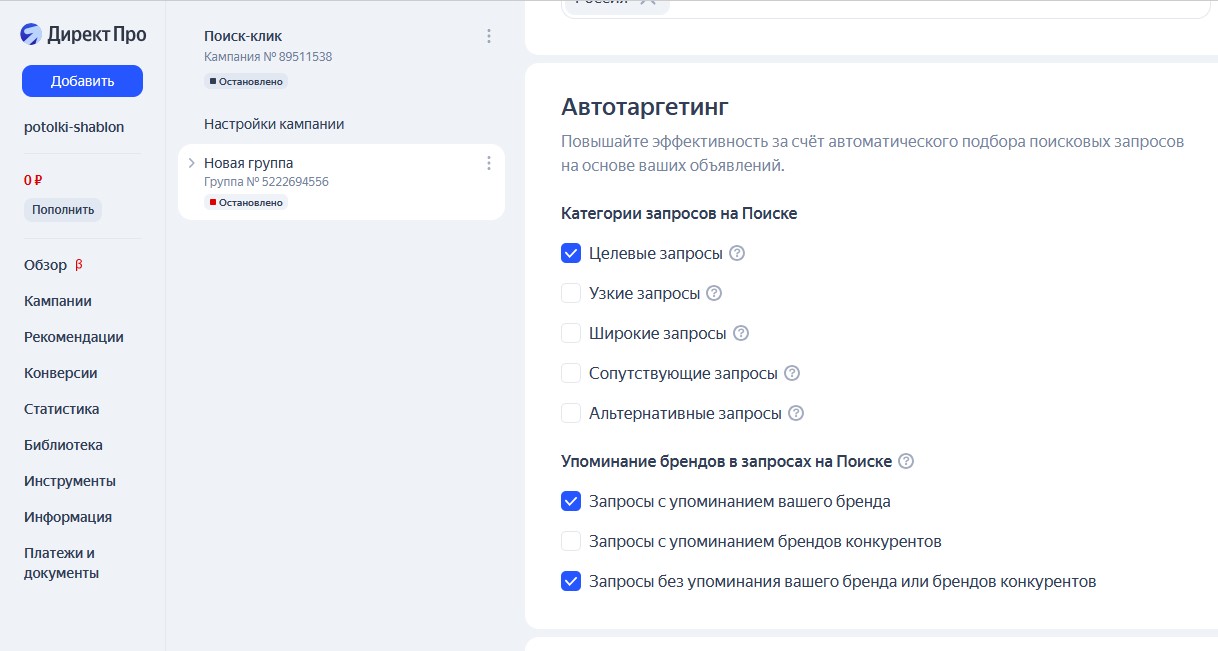The image size is (1218, 651).
Task: Open help icon next to Альтернативные запросы
Action: [x=796, y=414]
